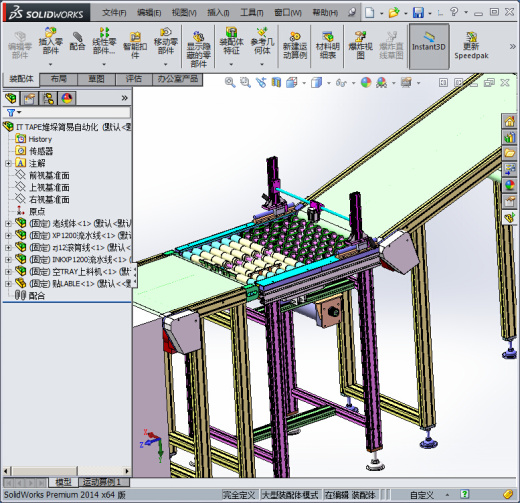Viewport: 520px width, 503px height.
Task: Open the 文件(F) menu
Action: pos(114,13)
